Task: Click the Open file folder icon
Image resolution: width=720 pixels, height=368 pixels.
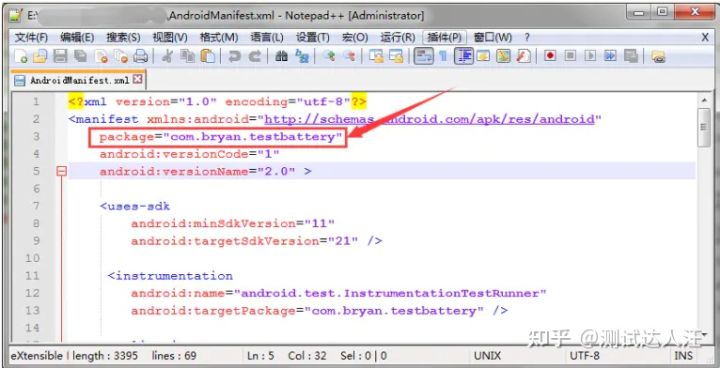Action: coord(40,56)
